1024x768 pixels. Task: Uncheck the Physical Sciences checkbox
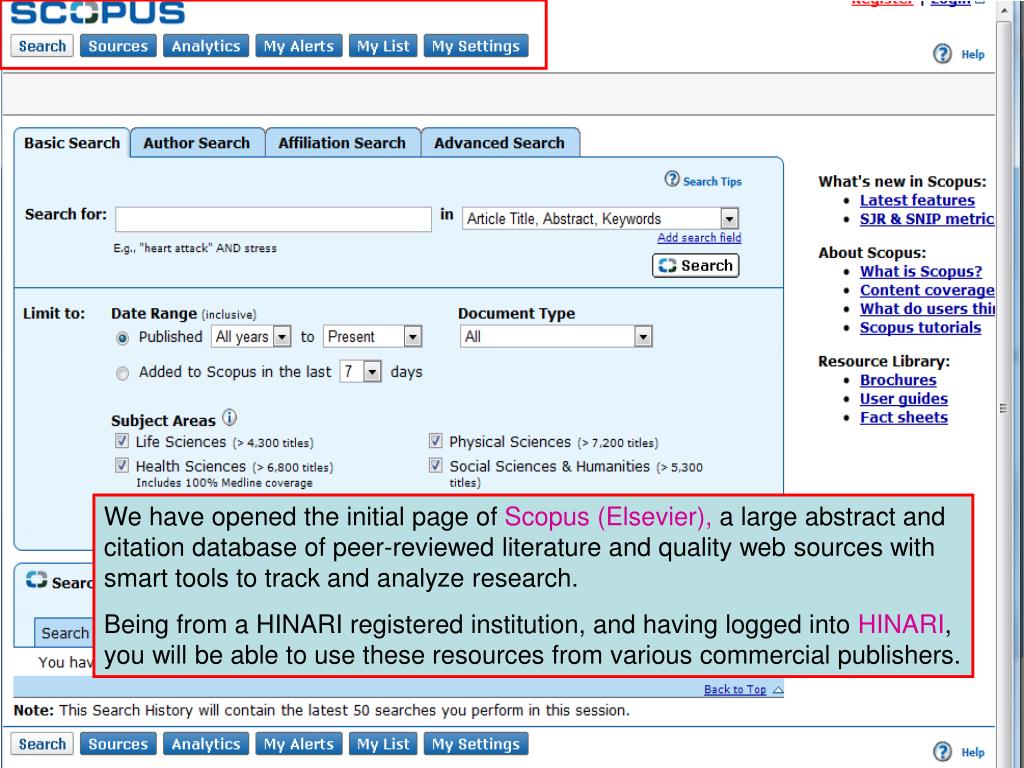pos(436,441)
